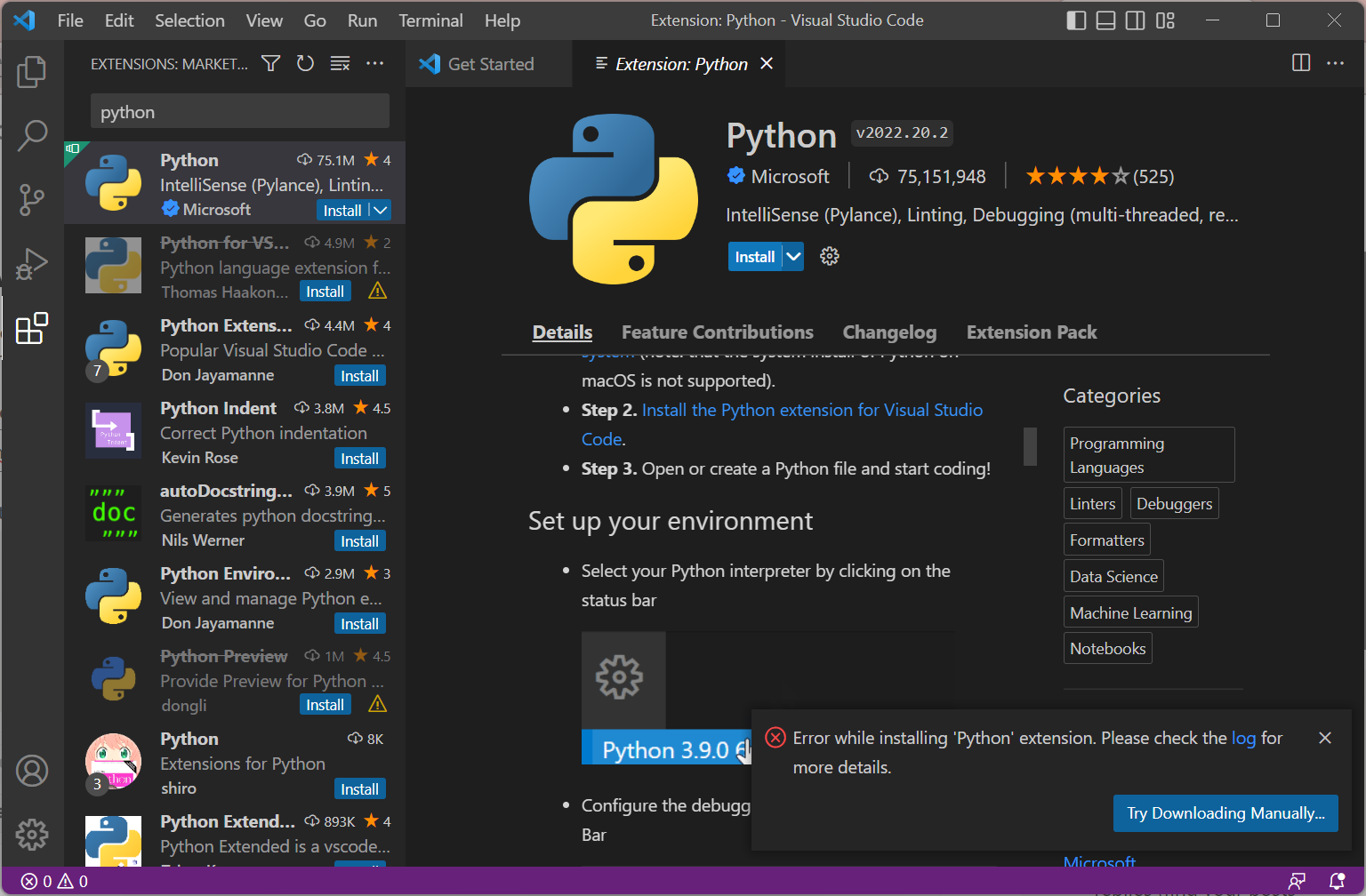Switch to the Changelog tab
The height and width of the screenshot is (896, 1366).
click(x=889, y=332)
